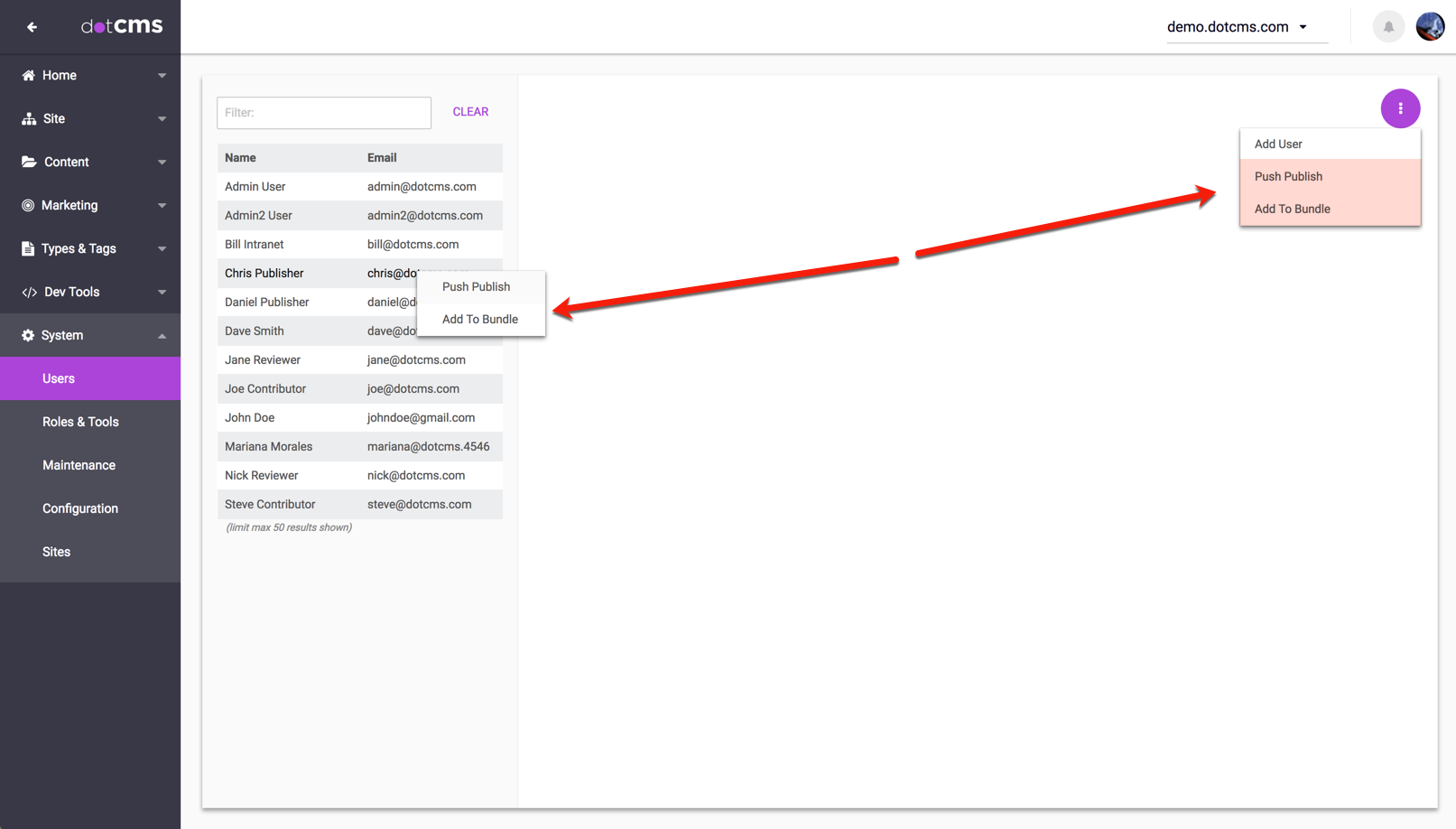Viewport: 1456px width, 829px height.
Task: Open Roles & Tools in sidebar
Action: tap(80, 422)
